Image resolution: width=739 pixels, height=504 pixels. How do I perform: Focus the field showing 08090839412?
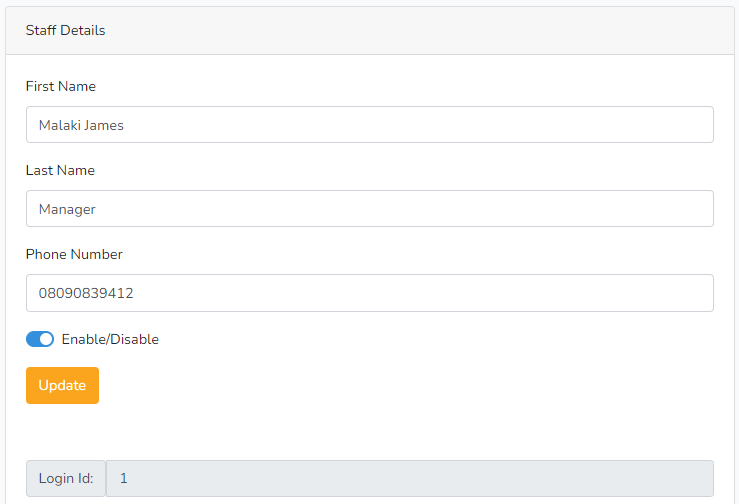[369, 293]
